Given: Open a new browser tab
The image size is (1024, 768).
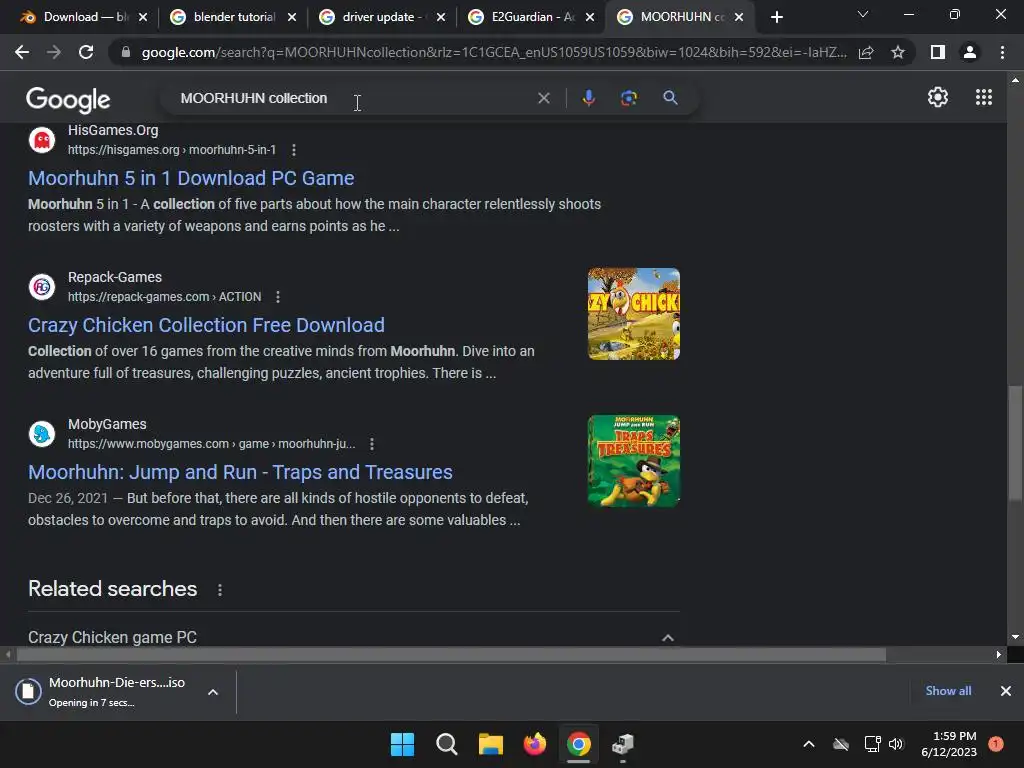Looking at the screenshot, I should [776, 17].
